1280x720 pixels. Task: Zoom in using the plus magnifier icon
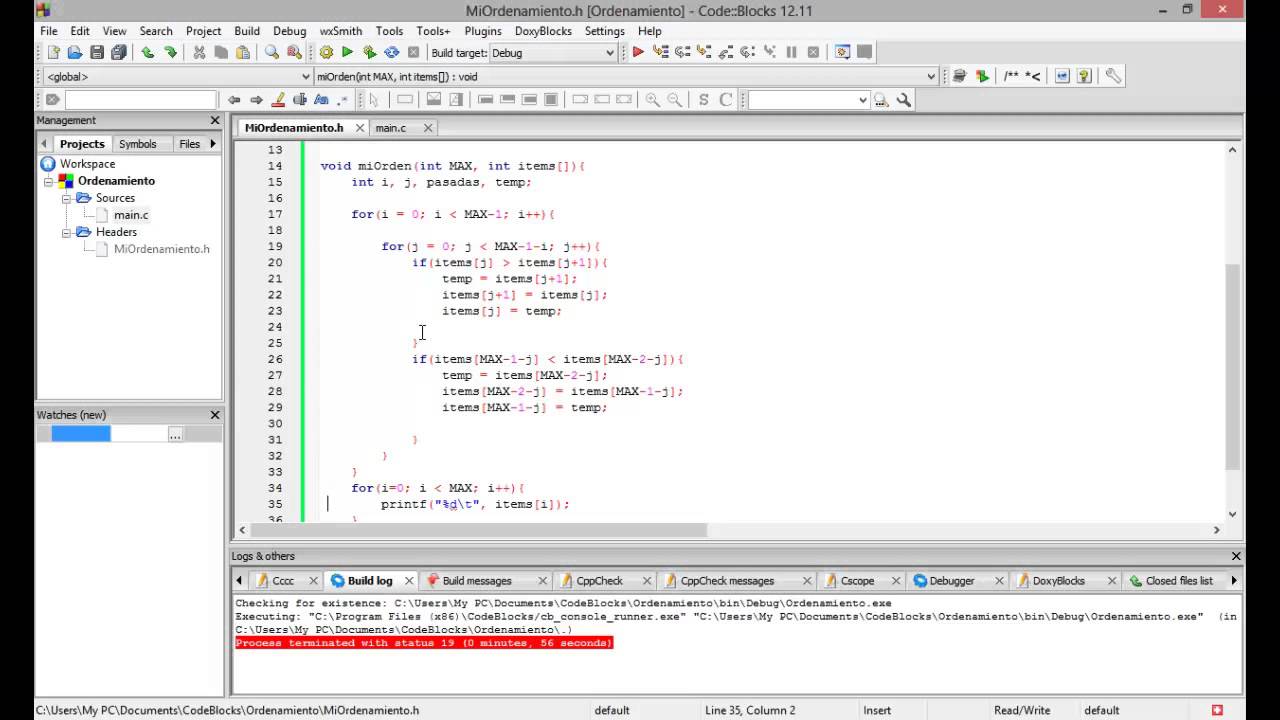click(x=653, y=100)
